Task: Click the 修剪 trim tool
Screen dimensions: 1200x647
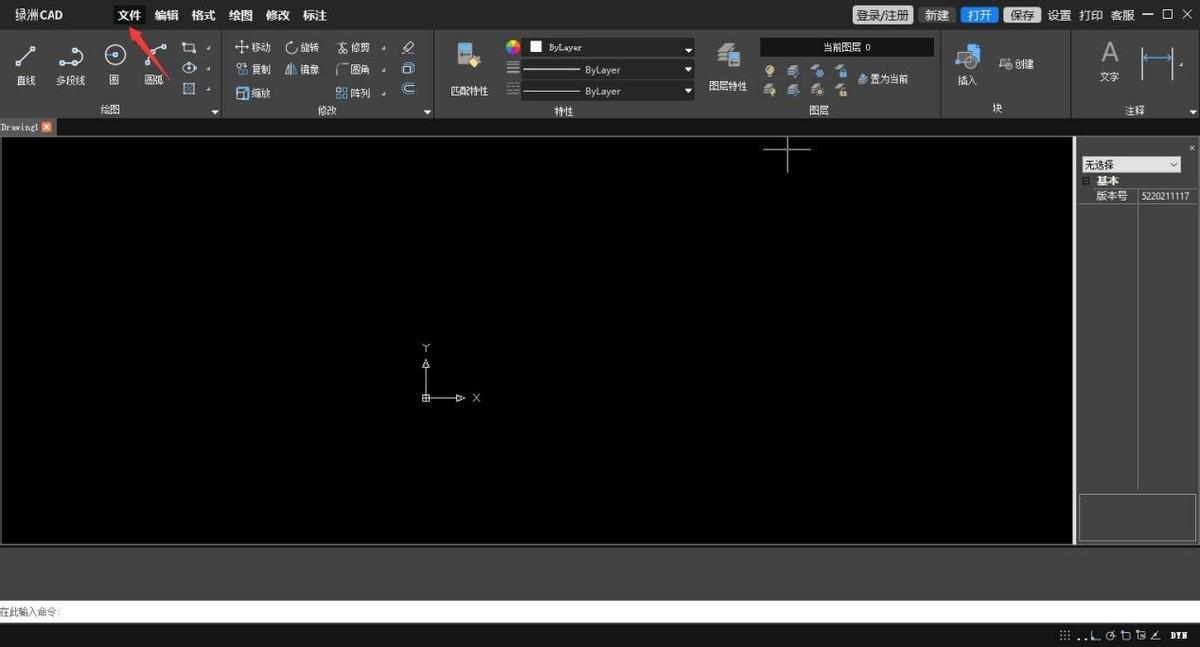Action: pos(353,47)
